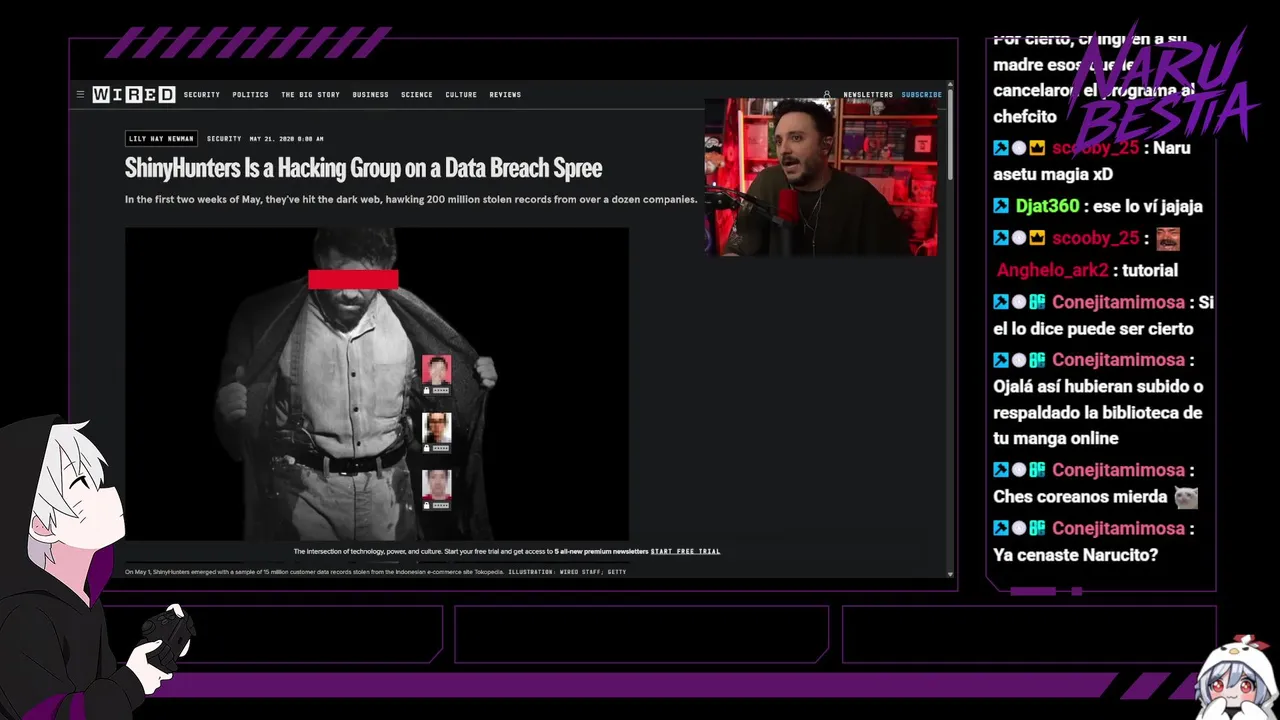Click the crown badge beside 'scooby_25 : Naru'
This screenshot has width=1280, height=720.
[1037, 148]
